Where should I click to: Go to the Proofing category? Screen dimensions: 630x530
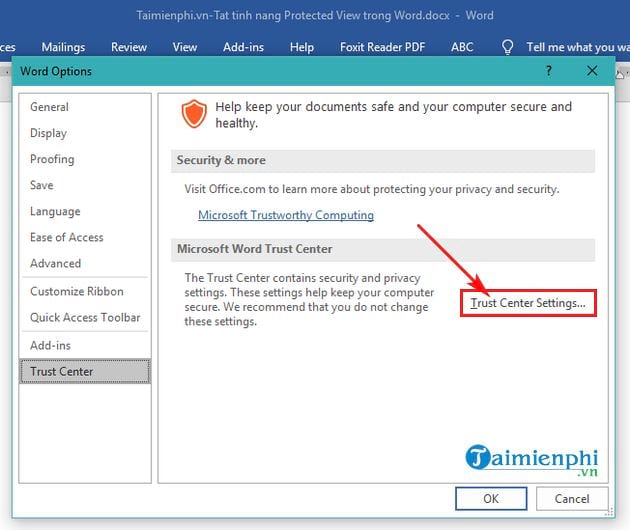[52, 159]
